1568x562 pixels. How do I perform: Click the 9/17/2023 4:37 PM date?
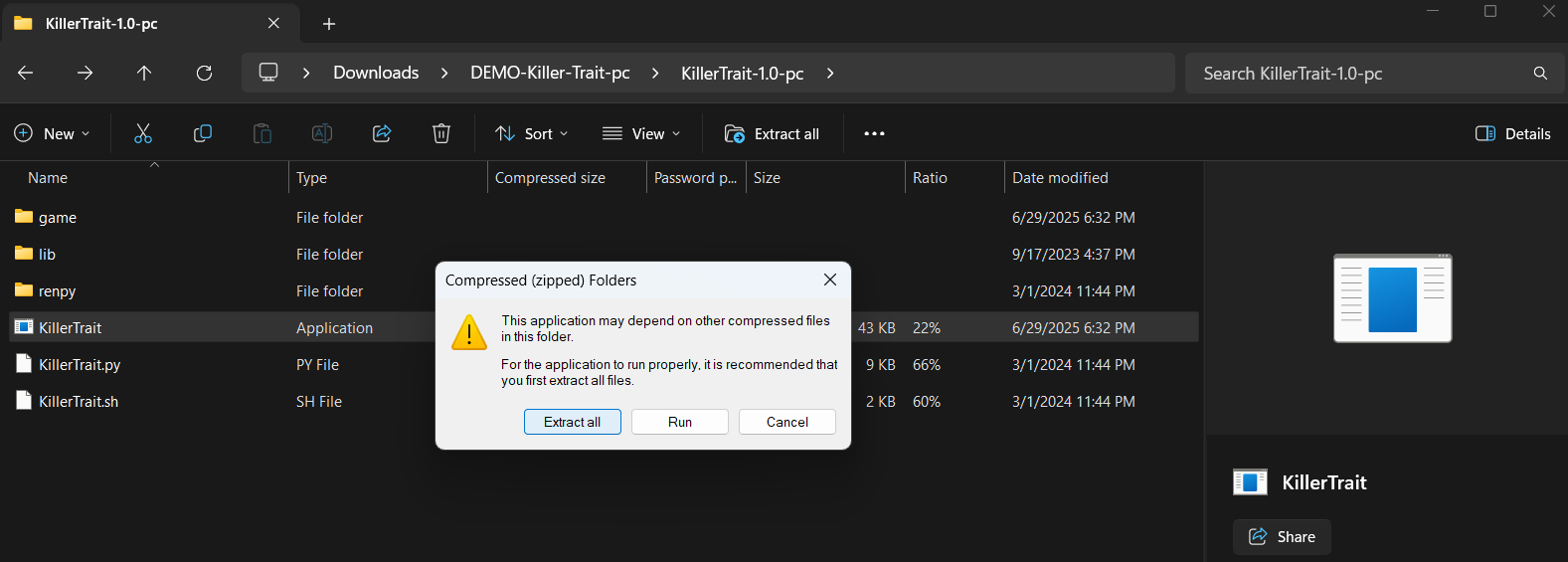click(1074, 254)
